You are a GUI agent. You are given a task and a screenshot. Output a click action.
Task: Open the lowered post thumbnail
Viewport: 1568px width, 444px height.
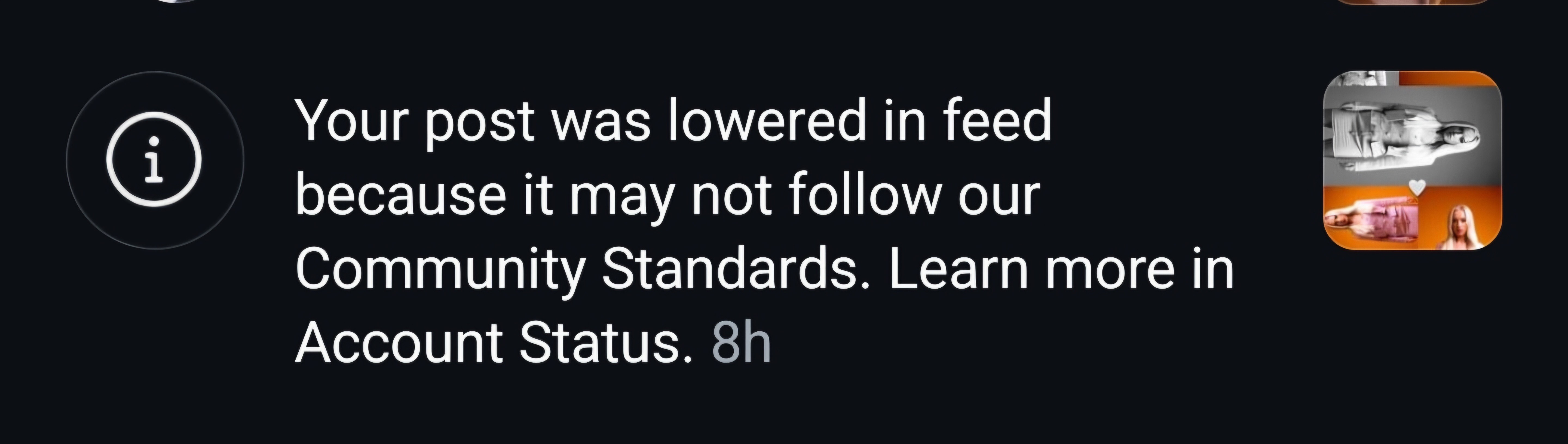1413,160
